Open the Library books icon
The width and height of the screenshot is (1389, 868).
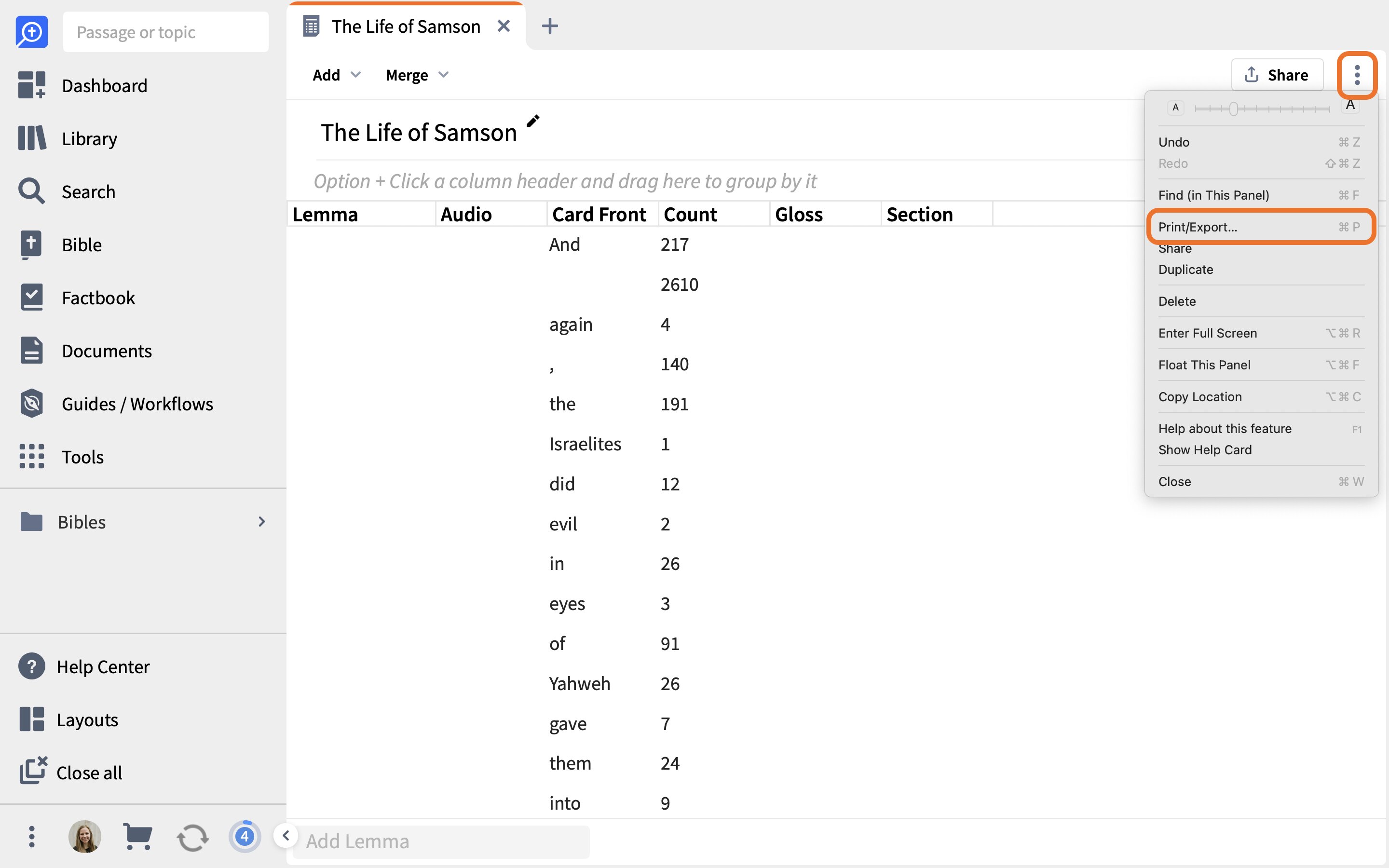(31, 138)
